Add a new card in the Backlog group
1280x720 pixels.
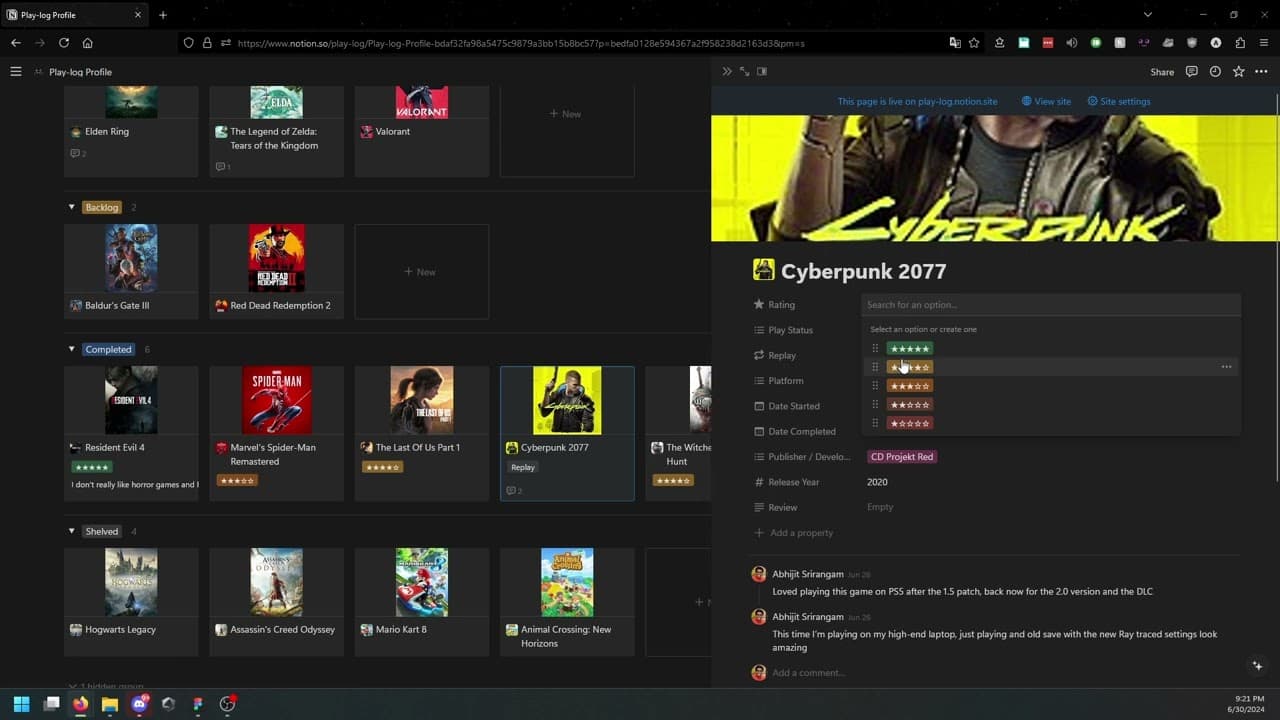tap(422, 272)
